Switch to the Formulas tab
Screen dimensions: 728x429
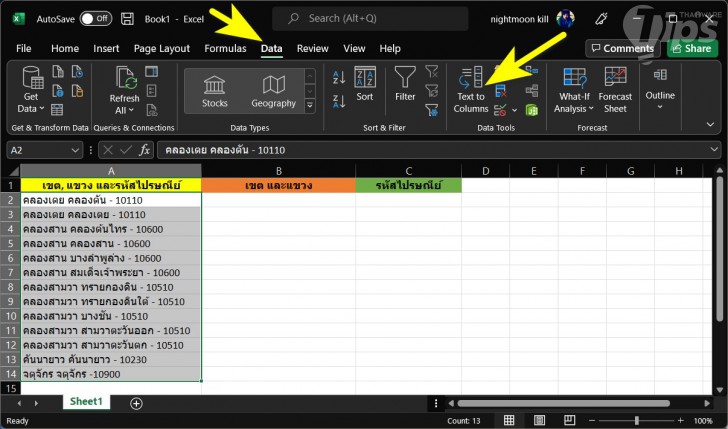[x=225, y=48]
